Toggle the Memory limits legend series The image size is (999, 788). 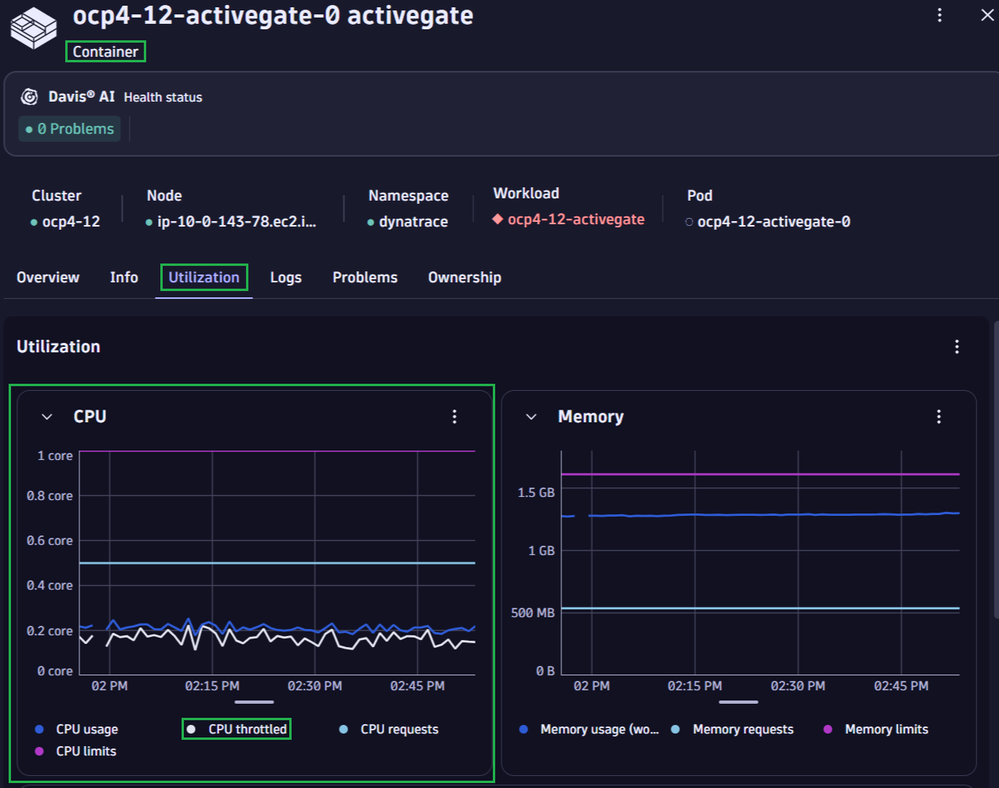(876, 730)
